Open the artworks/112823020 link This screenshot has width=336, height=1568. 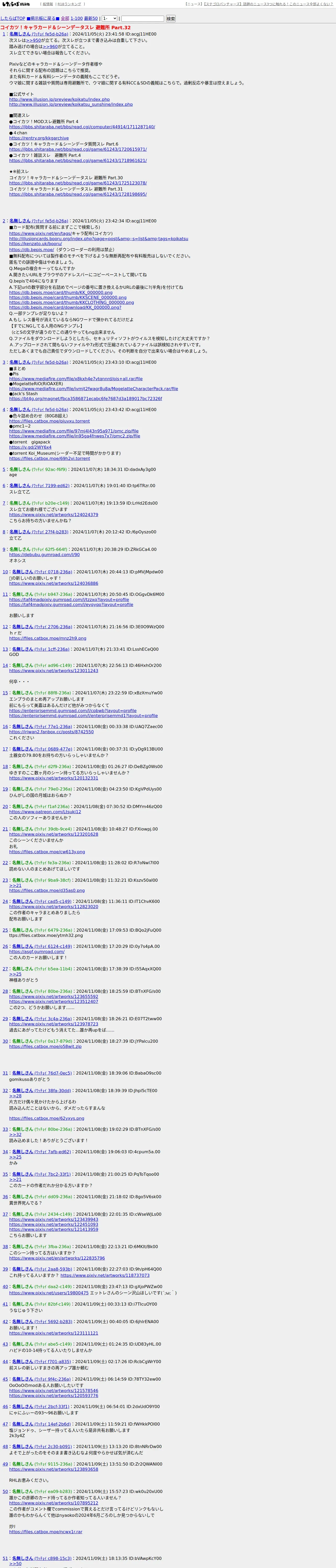coord(54,907)
